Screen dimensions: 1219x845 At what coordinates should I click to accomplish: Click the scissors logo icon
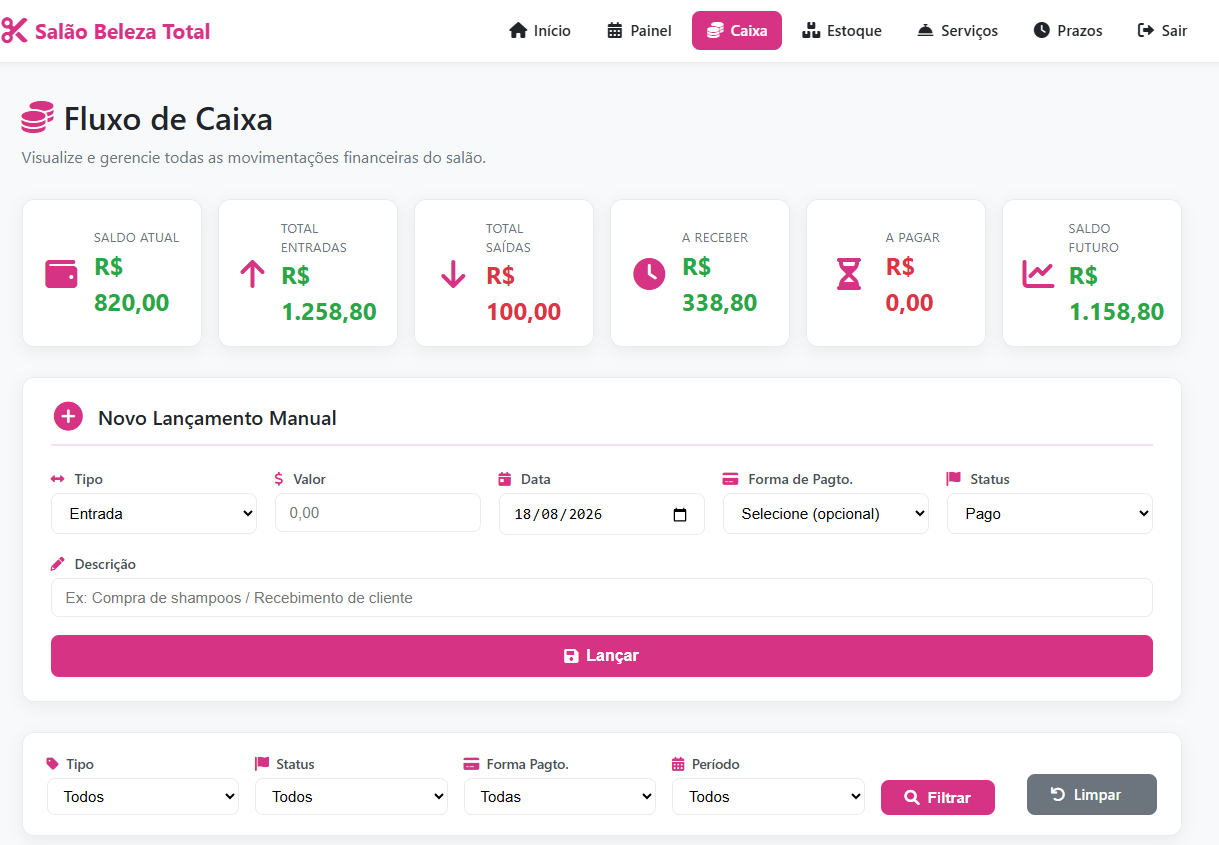[x=14, y=31]
